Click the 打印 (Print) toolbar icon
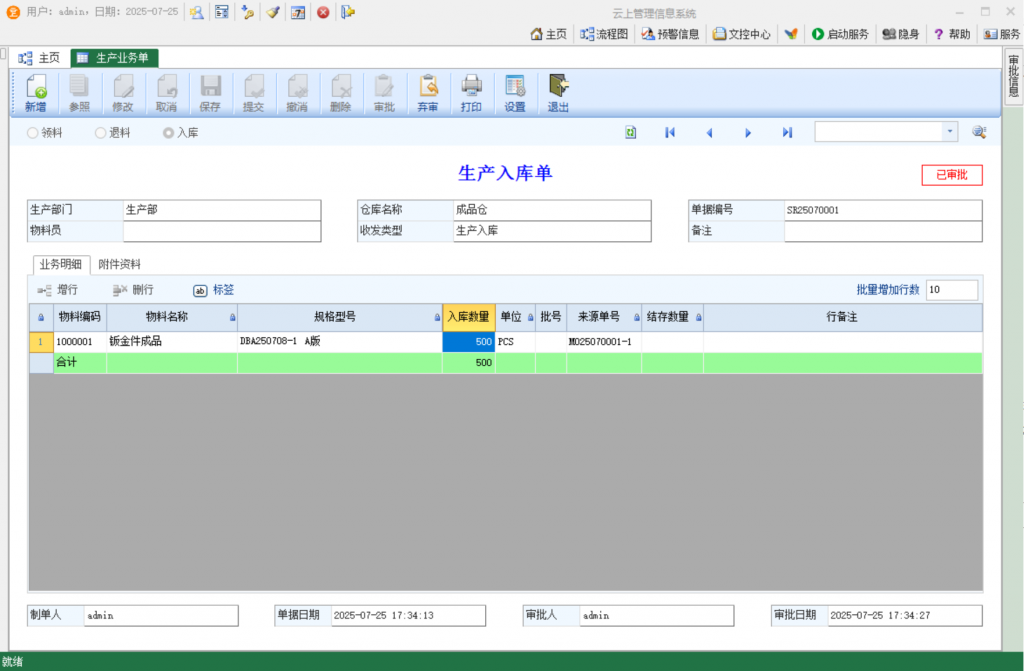 pos(471,93)
